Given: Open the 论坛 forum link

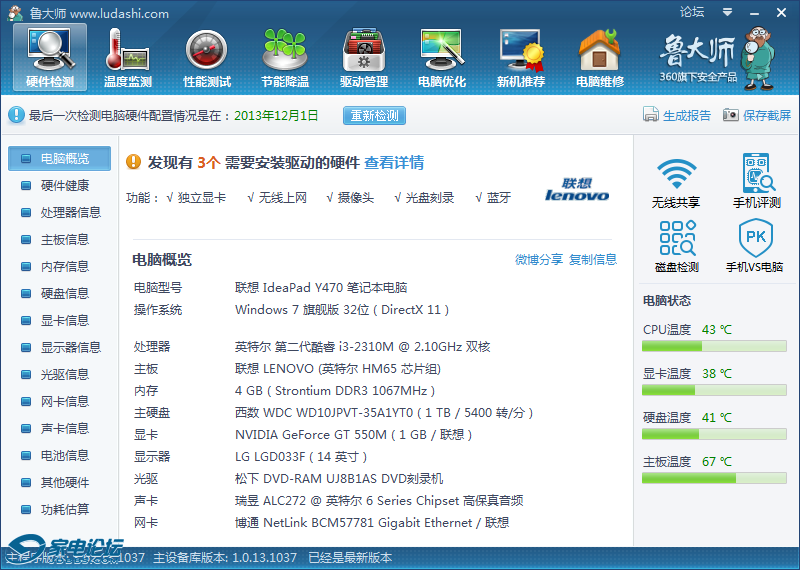Looking at the screenshot, I should tap(692, 12).
